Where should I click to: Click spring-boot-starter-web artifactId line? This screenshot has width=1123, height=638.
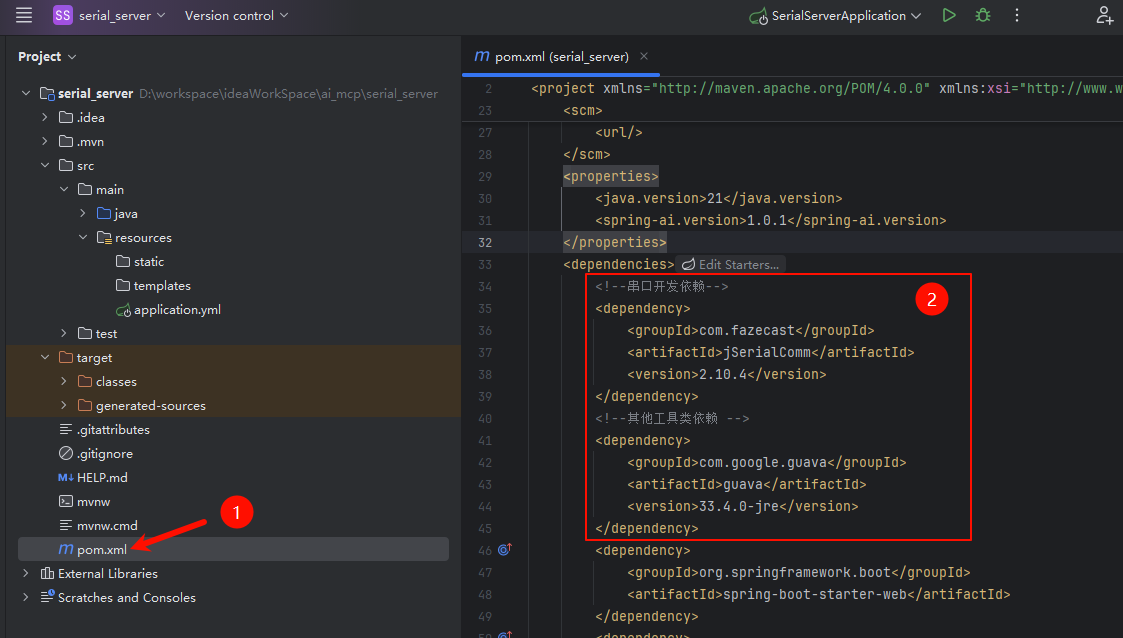pyautogui.click(x=819, y=594)
